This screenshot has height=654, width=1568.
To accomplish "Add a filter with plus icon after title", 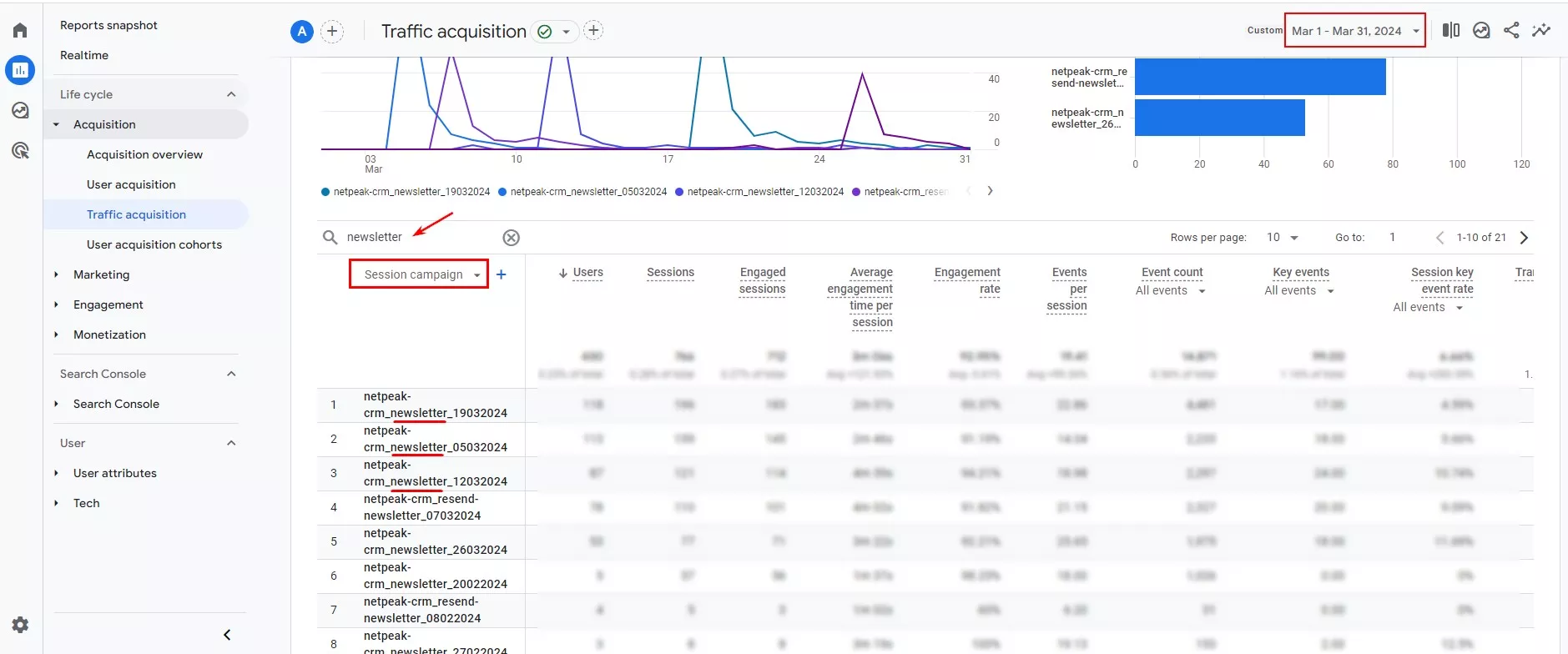I will tap(593, 31).
